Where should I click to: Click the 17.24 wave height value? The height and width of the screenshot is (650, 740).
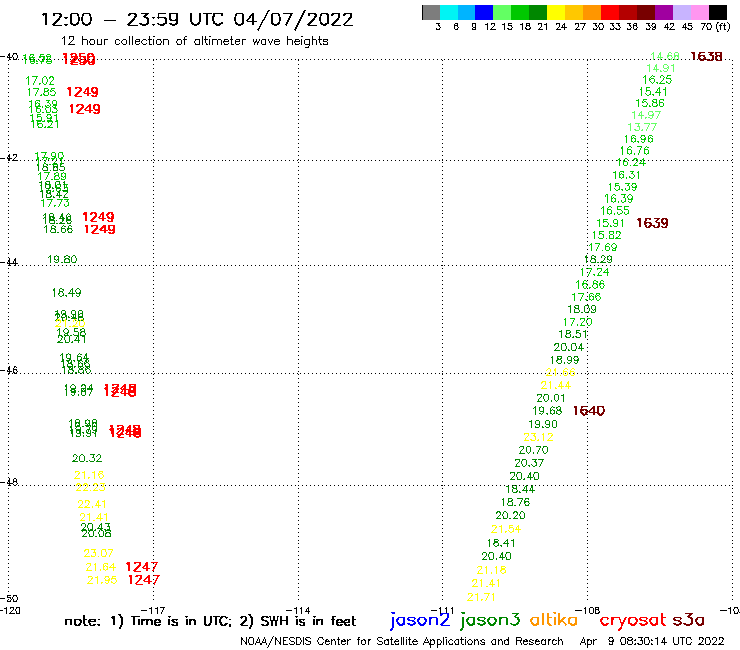point(595,272)
